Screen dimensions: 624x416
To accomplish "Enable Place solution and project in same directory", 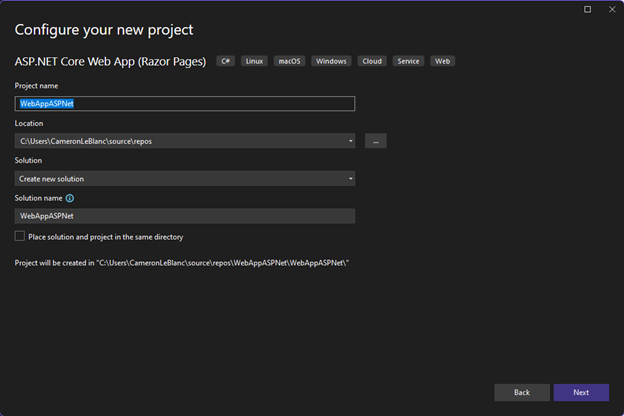I will click(x=20, y=236).
